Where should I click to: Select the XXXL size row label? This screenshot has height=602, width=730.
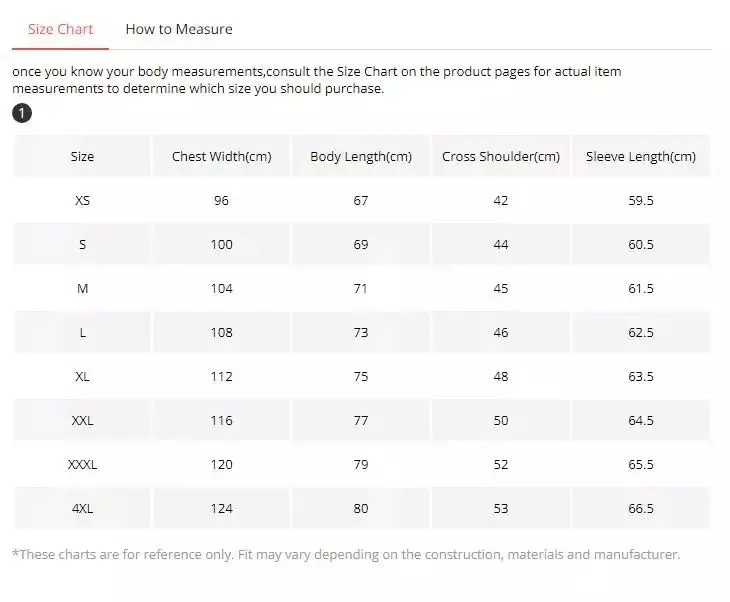click(82, 464)
